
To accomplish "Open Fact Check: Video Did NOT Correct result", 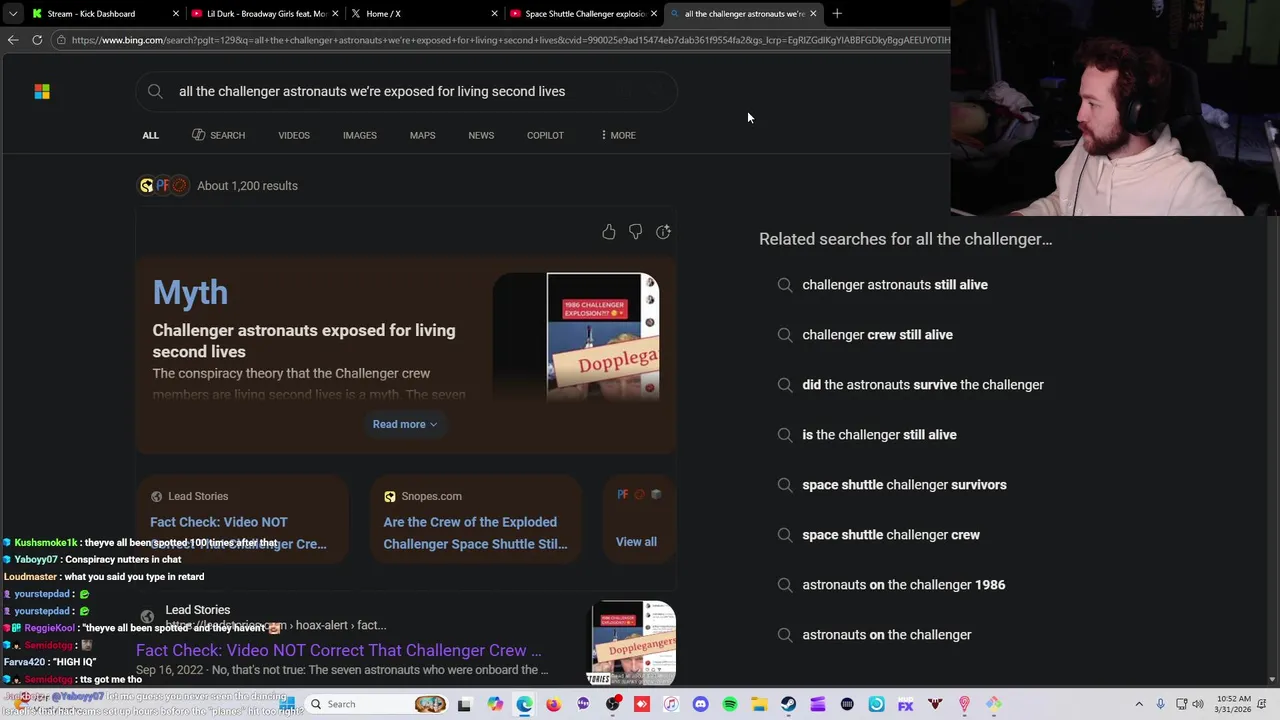I will 338,650.
